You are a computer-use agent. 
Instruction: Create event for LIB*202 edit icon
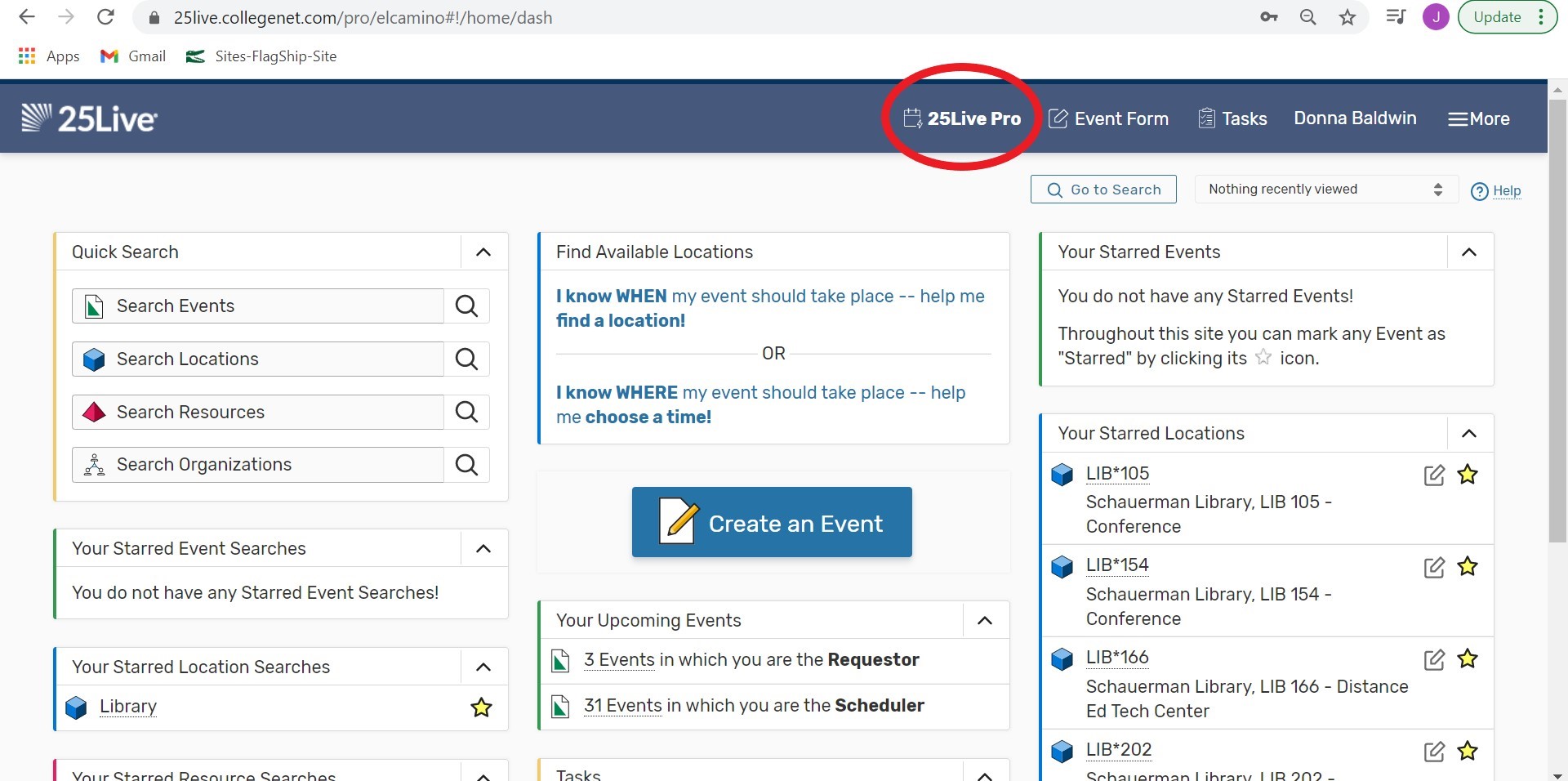[x=1434, y=752]
